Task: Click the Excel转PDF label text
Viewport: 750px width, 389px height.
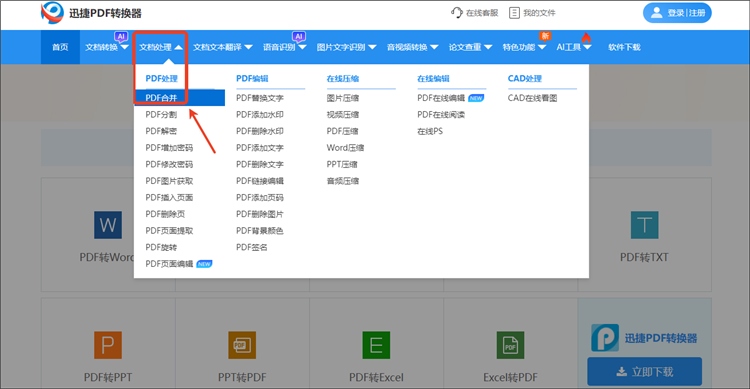Action: tap(510, 378)
